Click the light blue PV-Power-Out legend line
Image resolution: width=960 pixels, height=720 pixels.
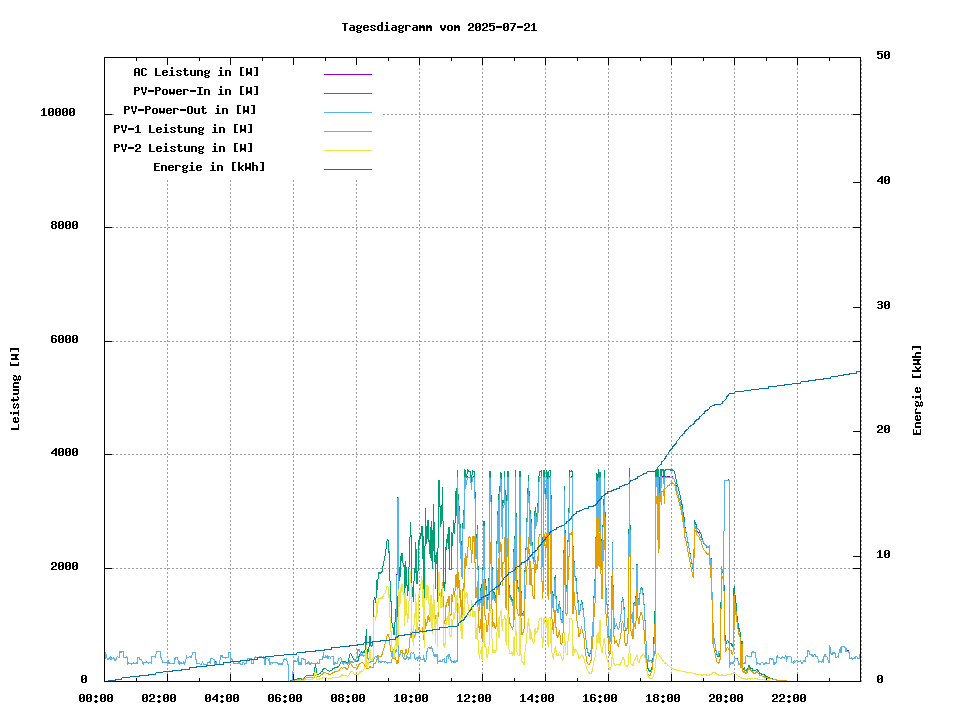(347, 112)
